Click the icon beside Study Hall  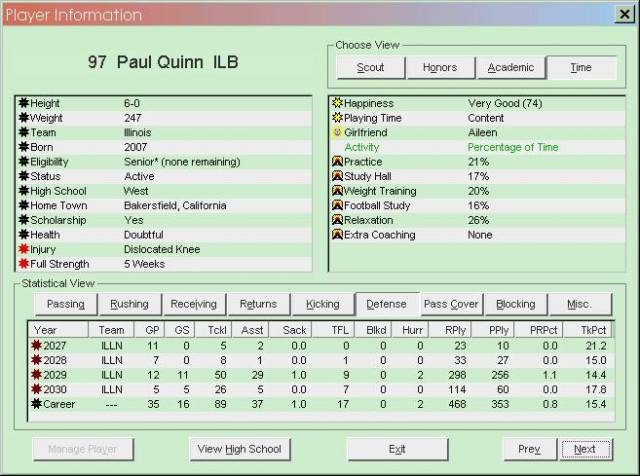[x=337, y=176]
